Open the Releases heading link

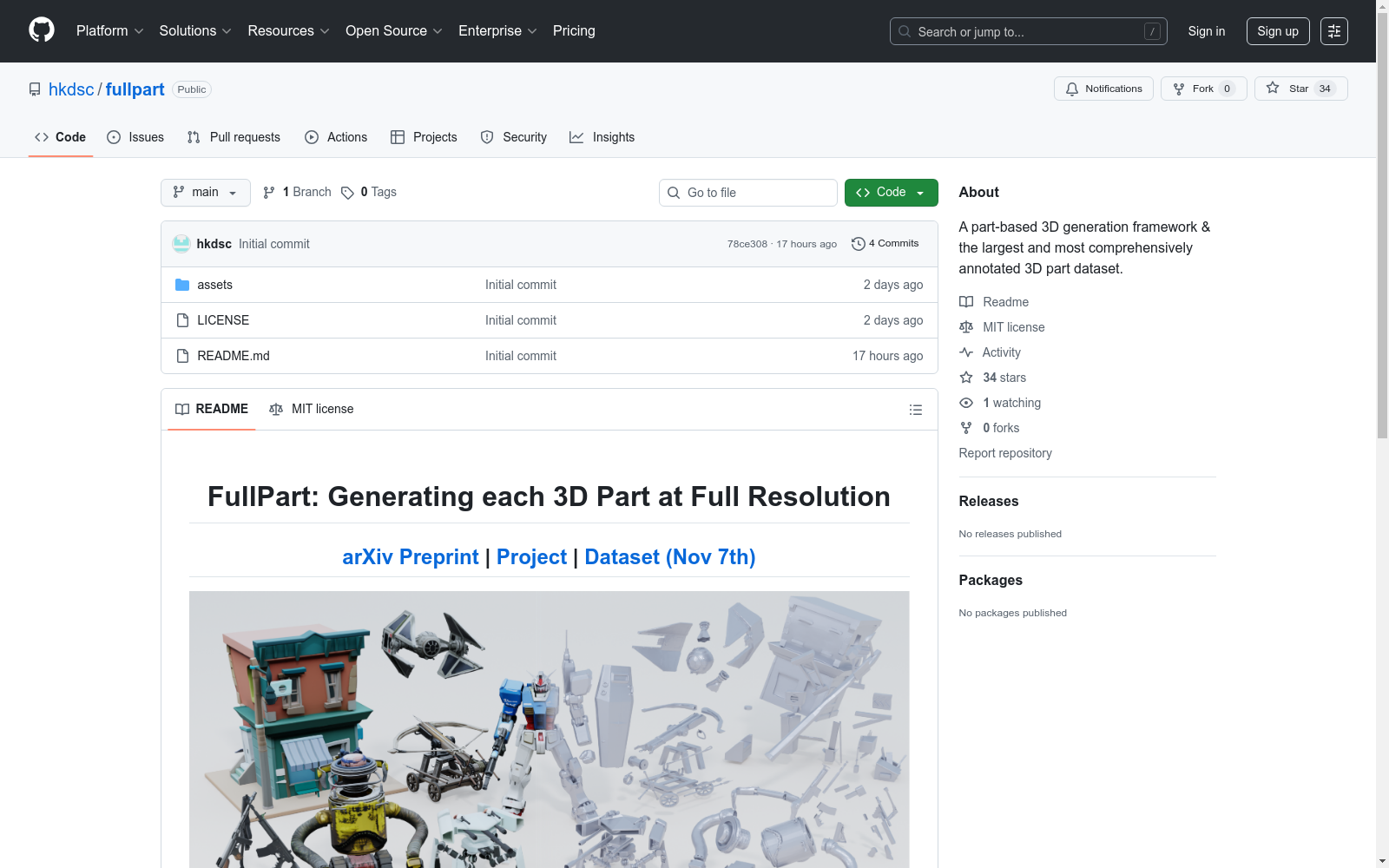(x=989, y=501)
